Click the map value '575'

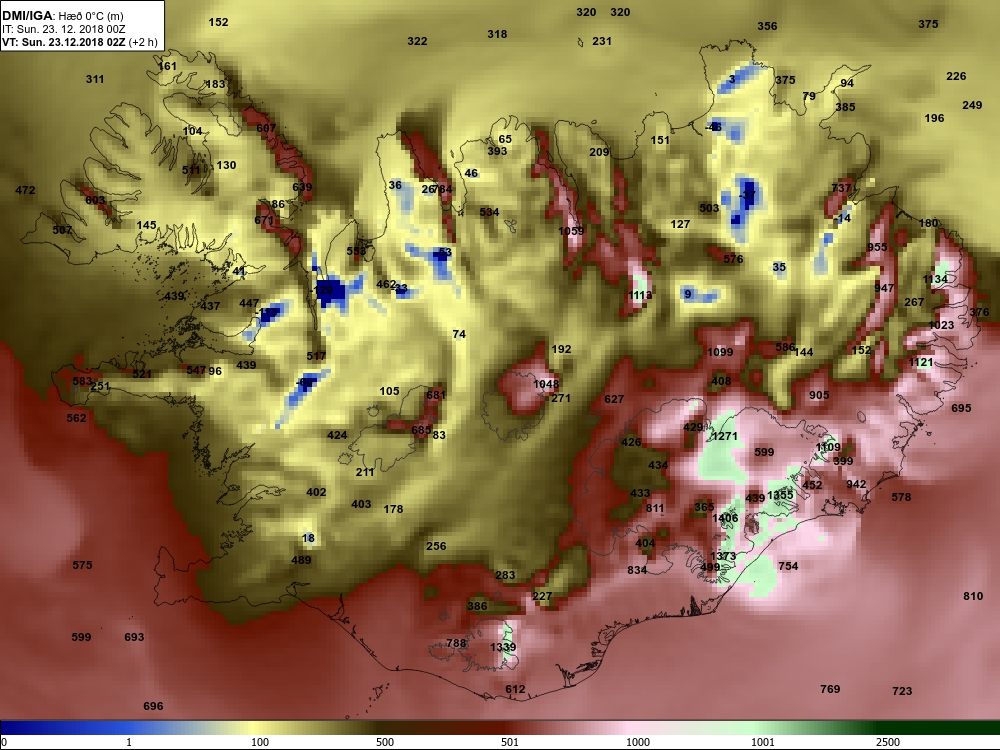click(x=82, y=564)
